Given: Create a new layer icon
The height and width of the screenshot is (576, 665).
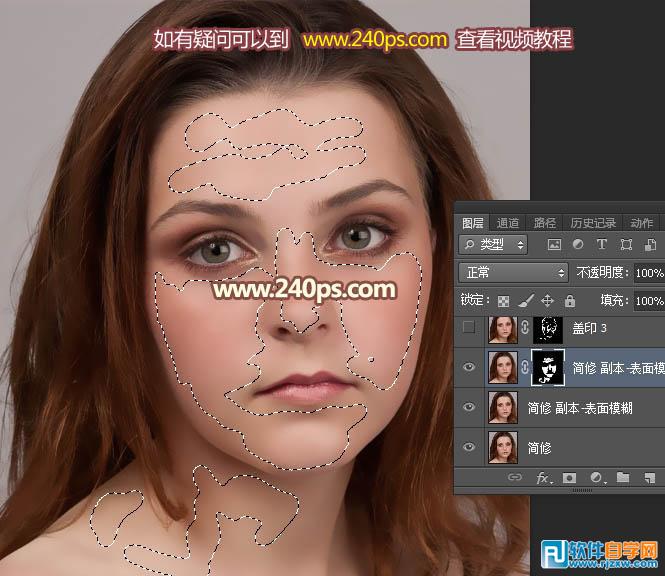Looking at the screenshot, I should tap(650, 478).
